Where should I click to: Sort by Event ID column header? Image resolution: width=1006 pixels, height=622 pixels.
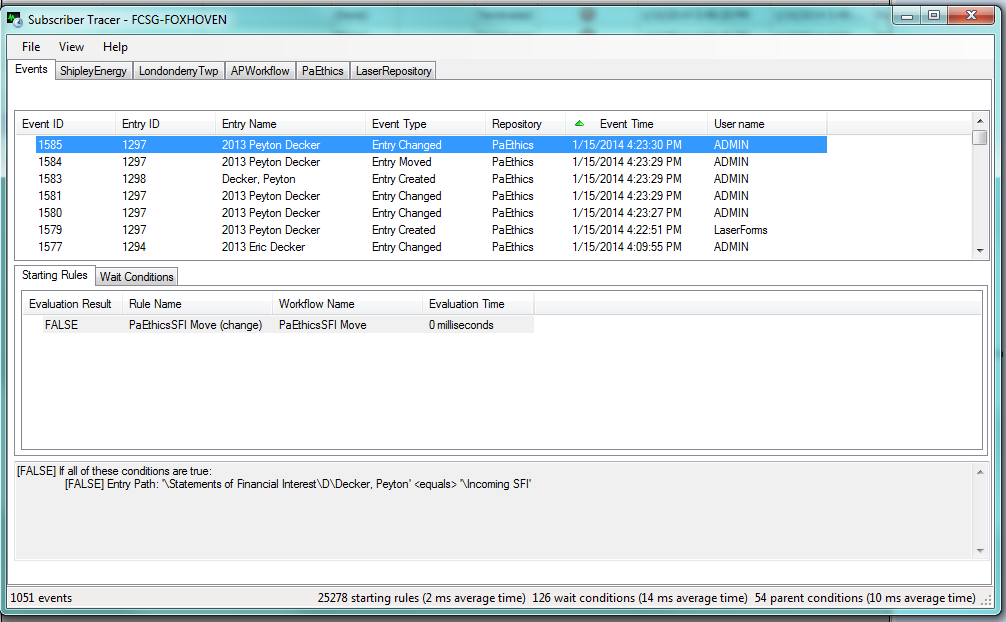pos(65,124)
